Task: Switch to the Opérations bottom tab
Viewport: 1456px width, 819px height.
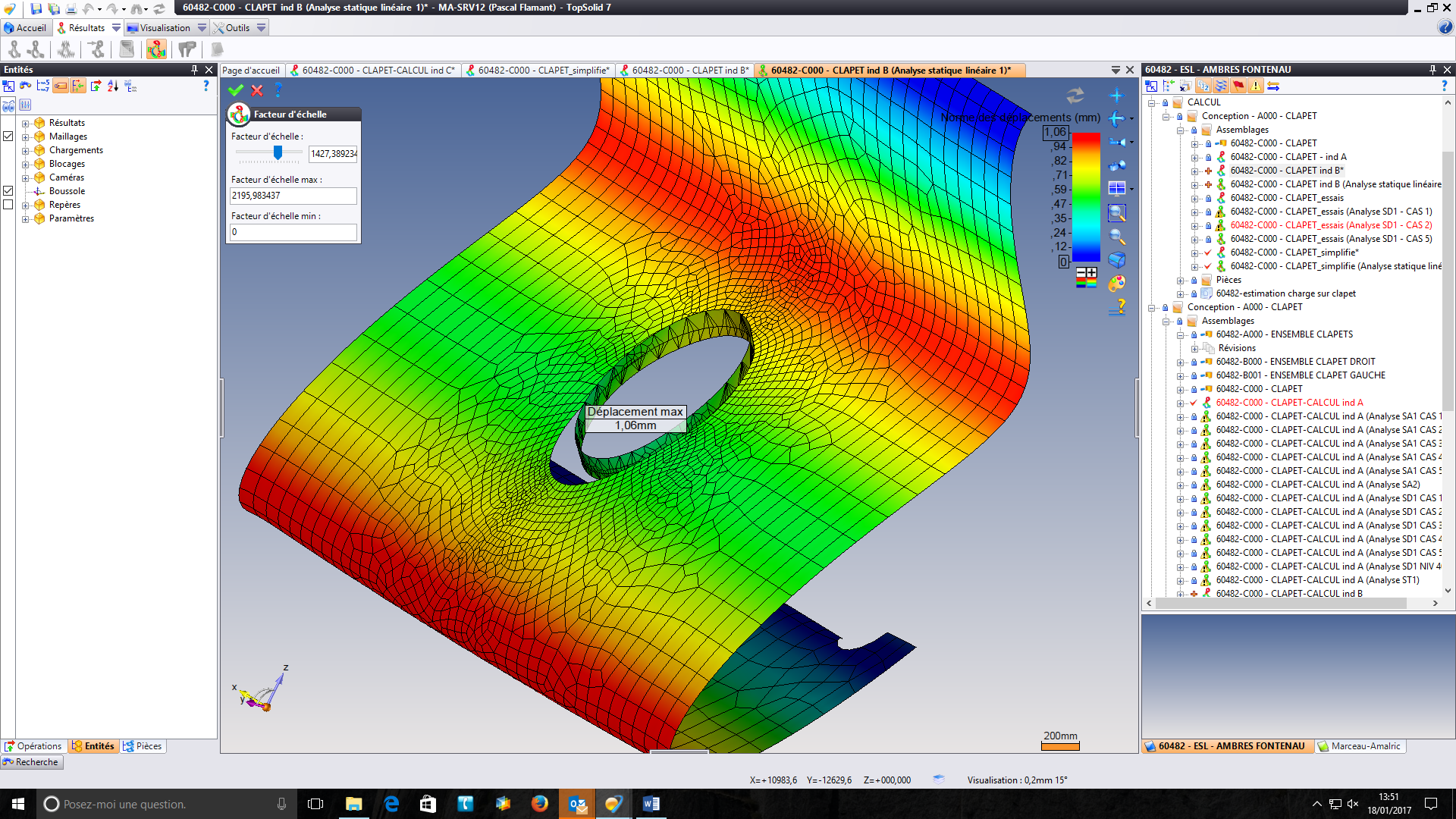Action: click(x=33, y=746)
